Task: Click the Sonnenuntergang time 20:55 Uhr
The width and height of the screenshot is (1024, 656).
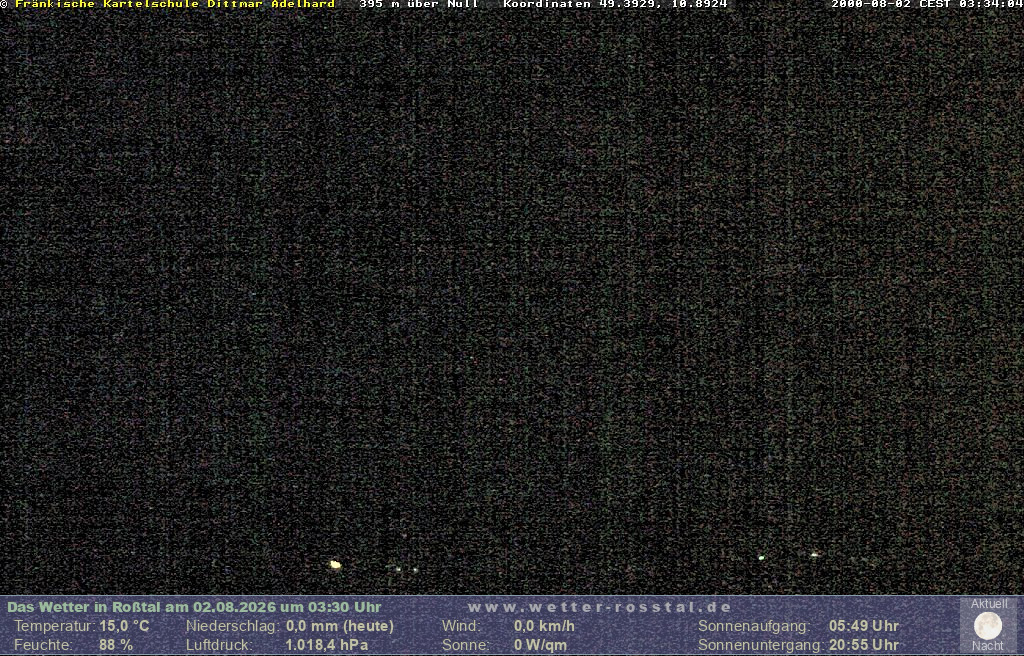Action: click(863, 645)
